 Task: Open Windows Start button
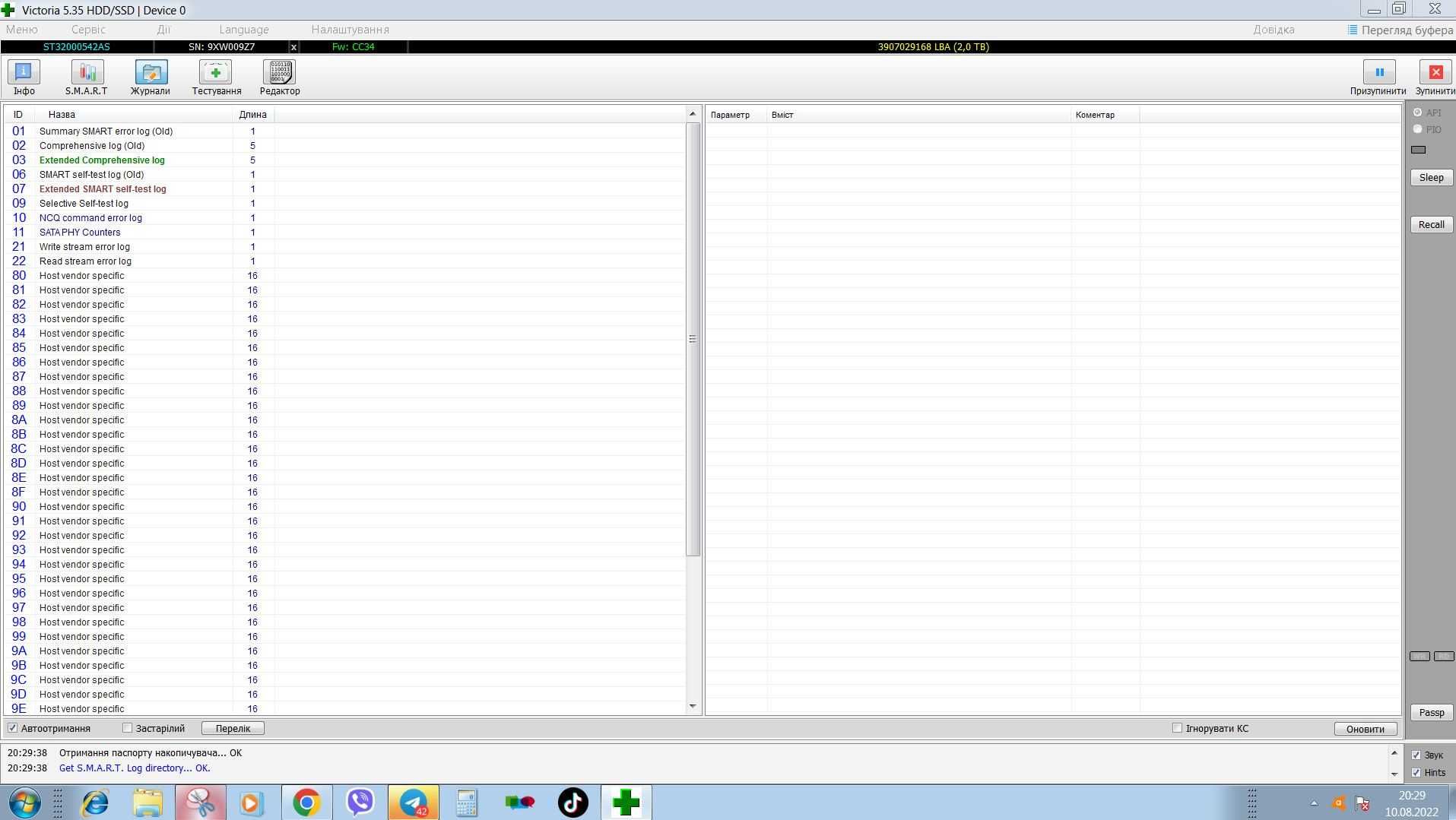pos(24,803)
